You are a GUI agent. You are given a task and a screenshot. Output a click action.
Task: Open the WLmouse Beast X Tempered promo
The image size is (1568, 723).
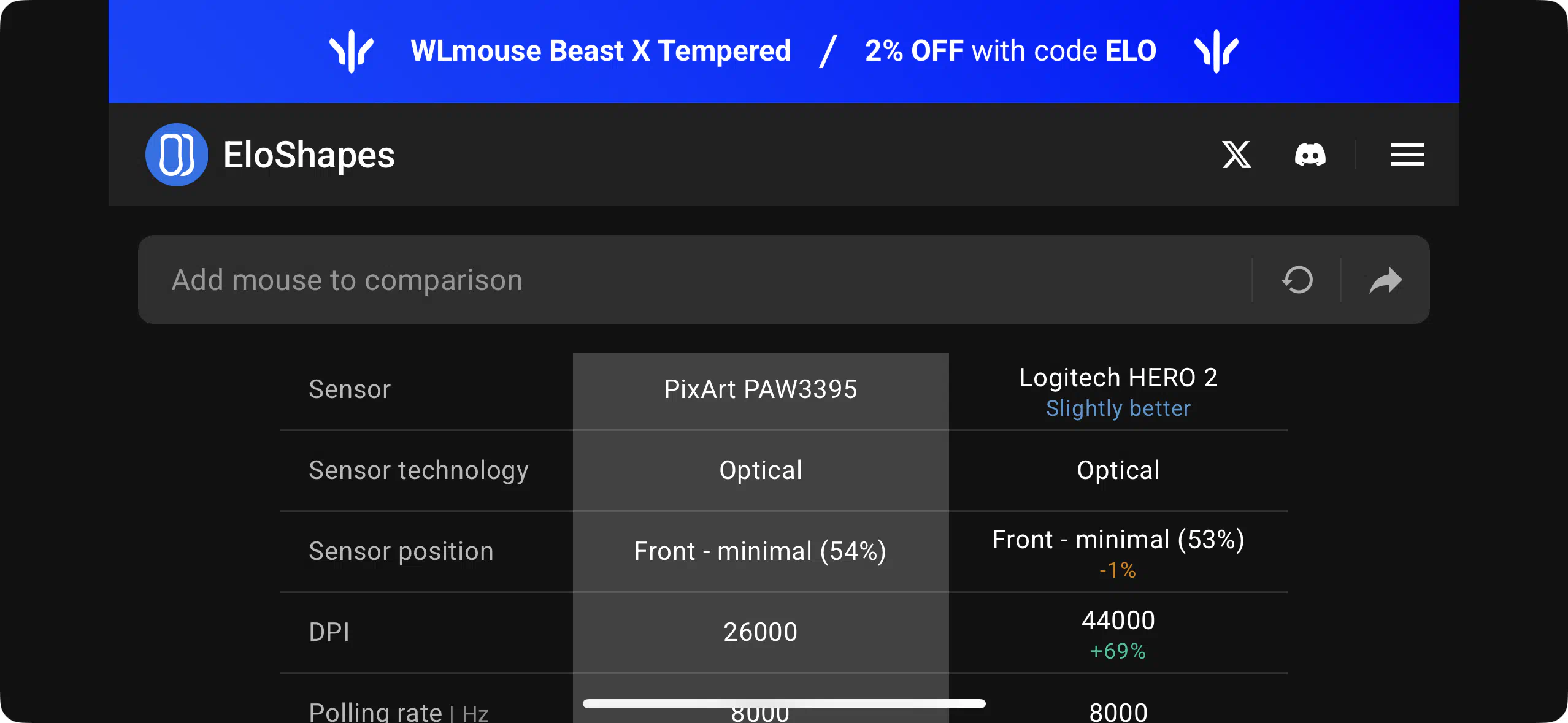(601, 51)
